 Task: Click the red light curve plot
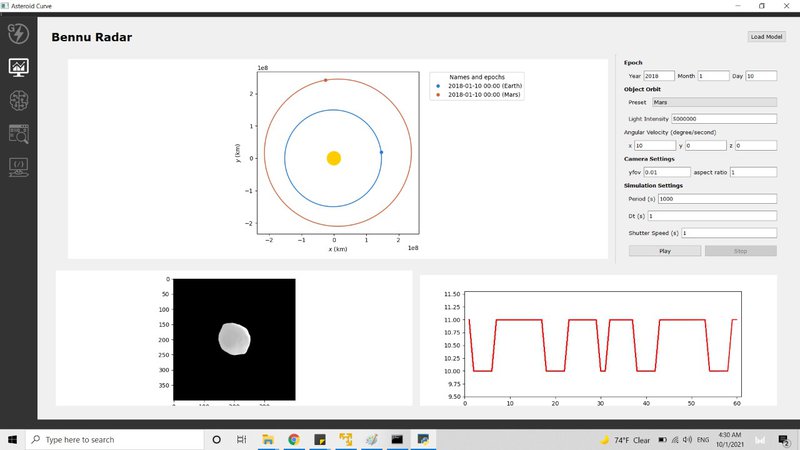coord(603,344)
